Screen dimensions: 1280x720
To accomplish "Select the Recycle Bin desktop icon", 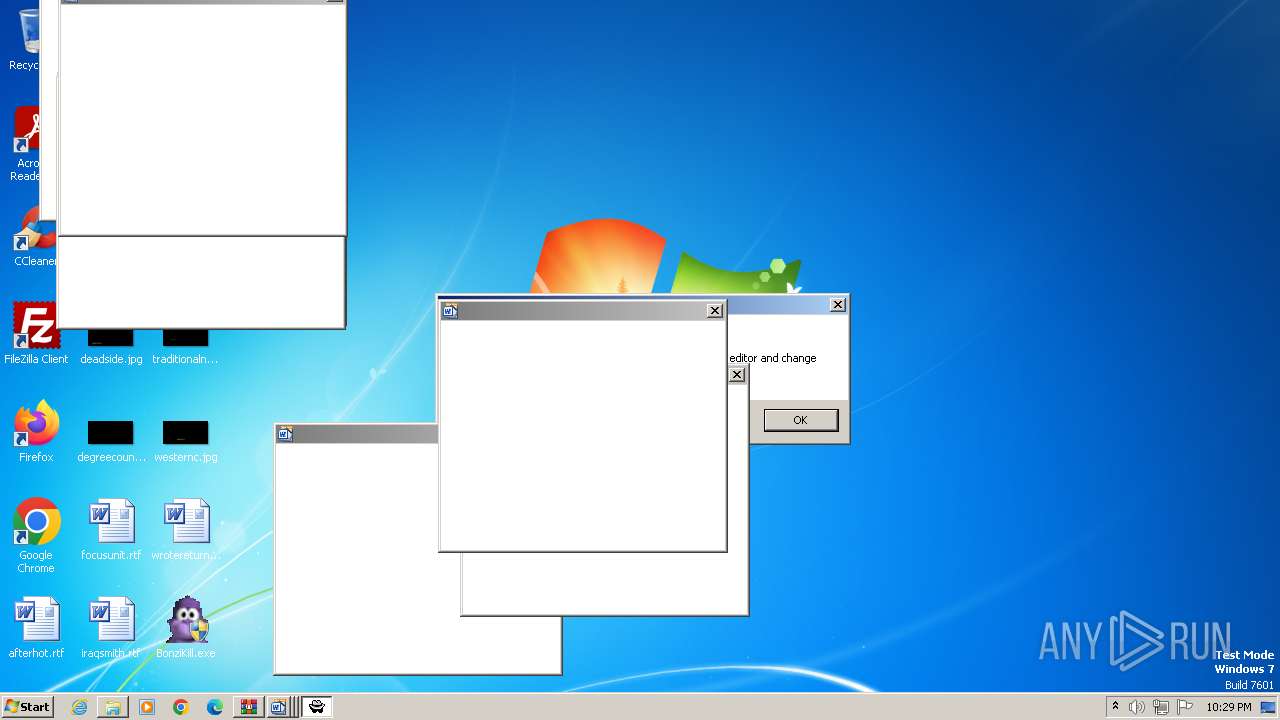I will coord(24,40).
